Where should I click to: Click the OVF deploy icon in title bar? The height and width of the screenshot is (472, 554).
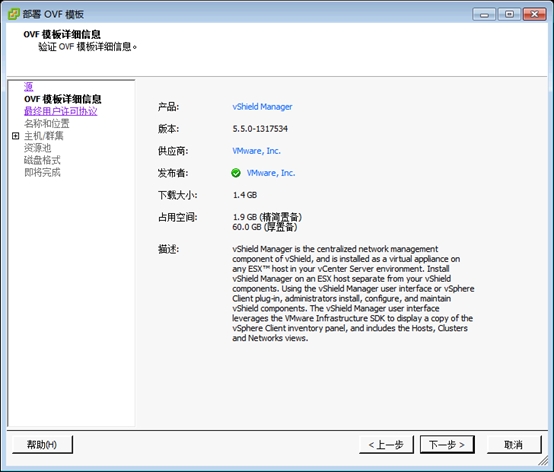pos(14,14)
